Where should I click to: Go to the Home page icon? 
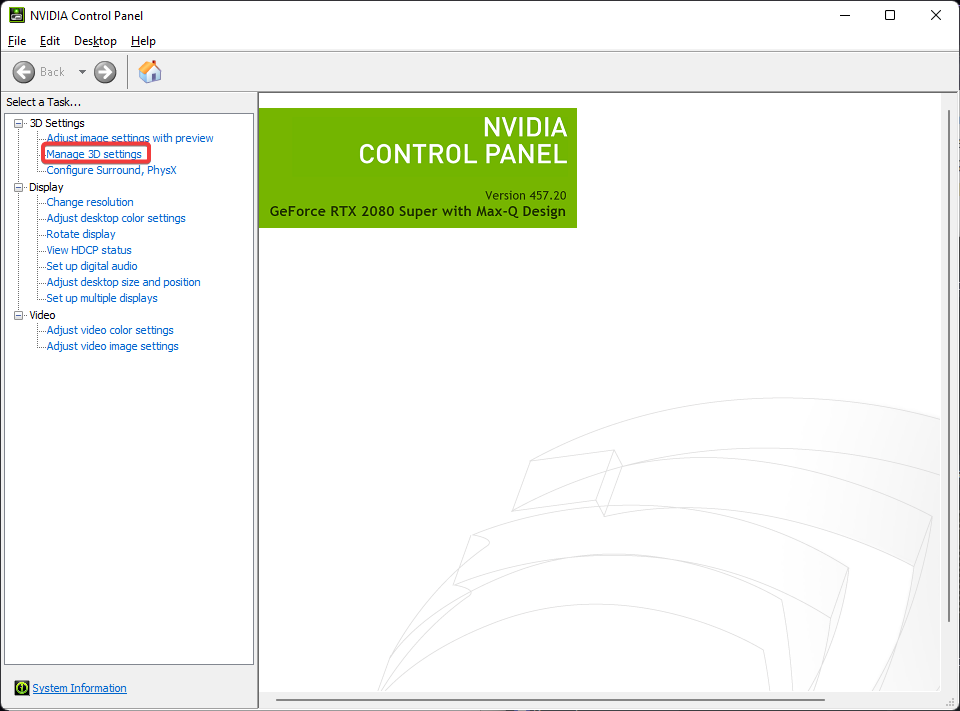(150, 72)
